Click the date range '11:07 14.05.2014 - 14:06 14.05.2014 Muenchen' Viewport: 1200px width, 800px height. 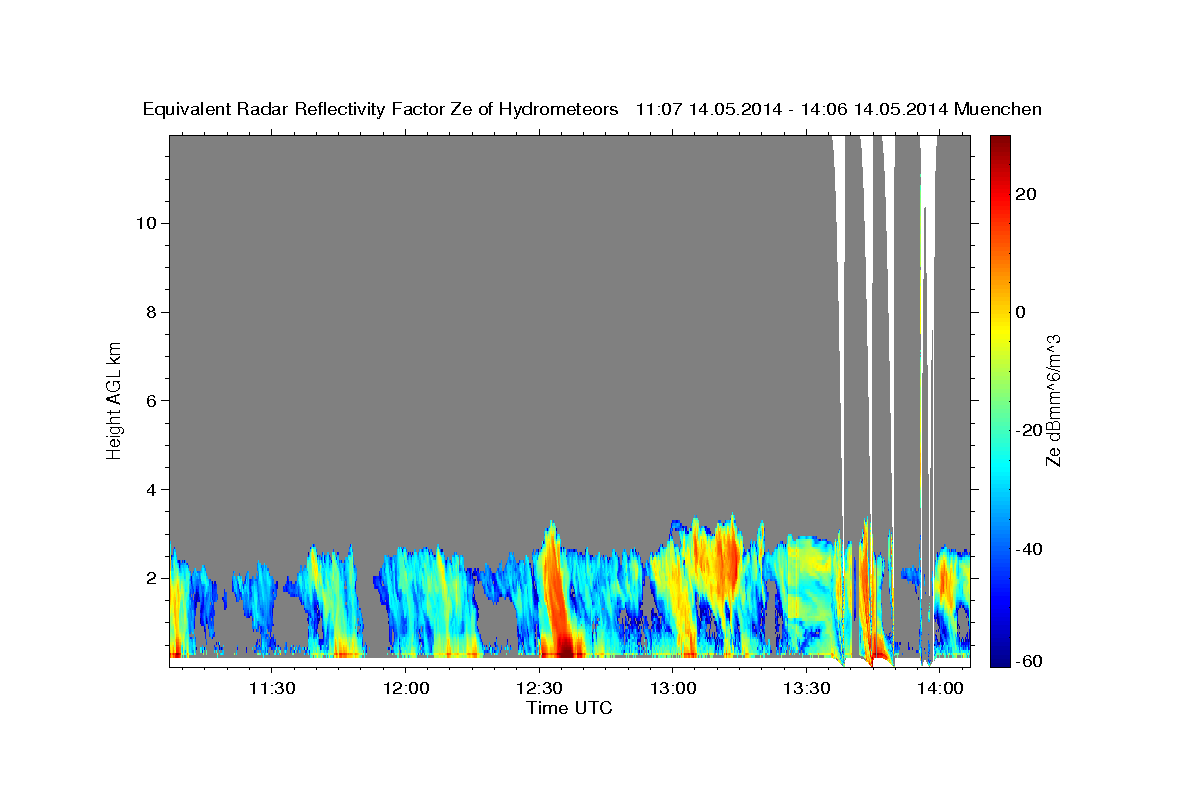(839, 109)
